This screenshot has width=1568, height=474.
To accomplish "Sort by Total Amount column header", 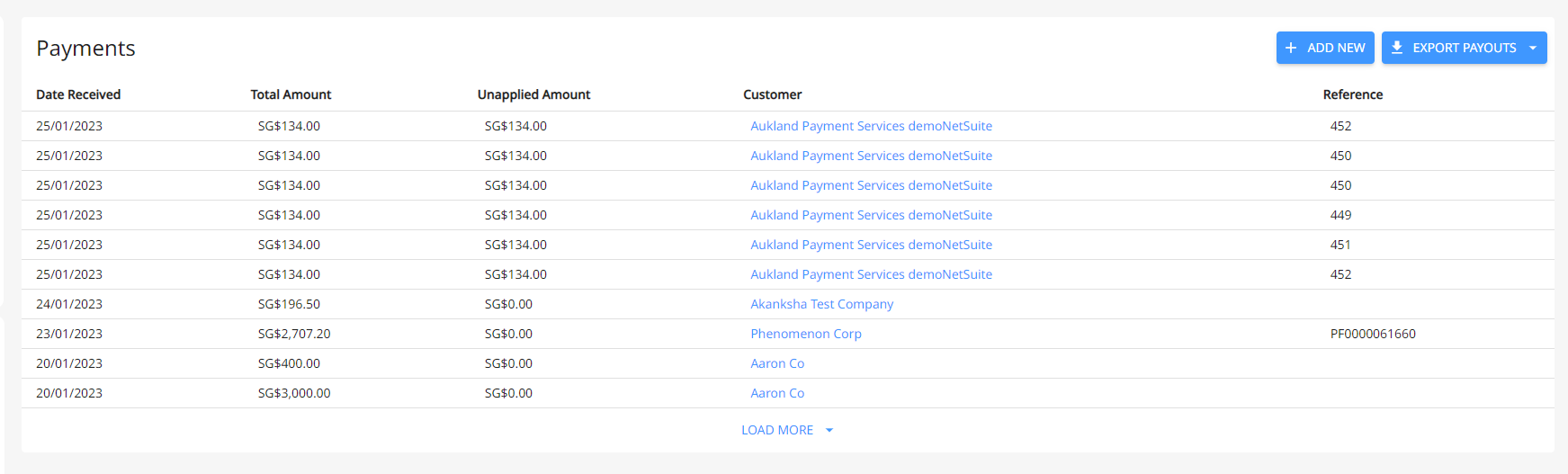I will point(291,94).
